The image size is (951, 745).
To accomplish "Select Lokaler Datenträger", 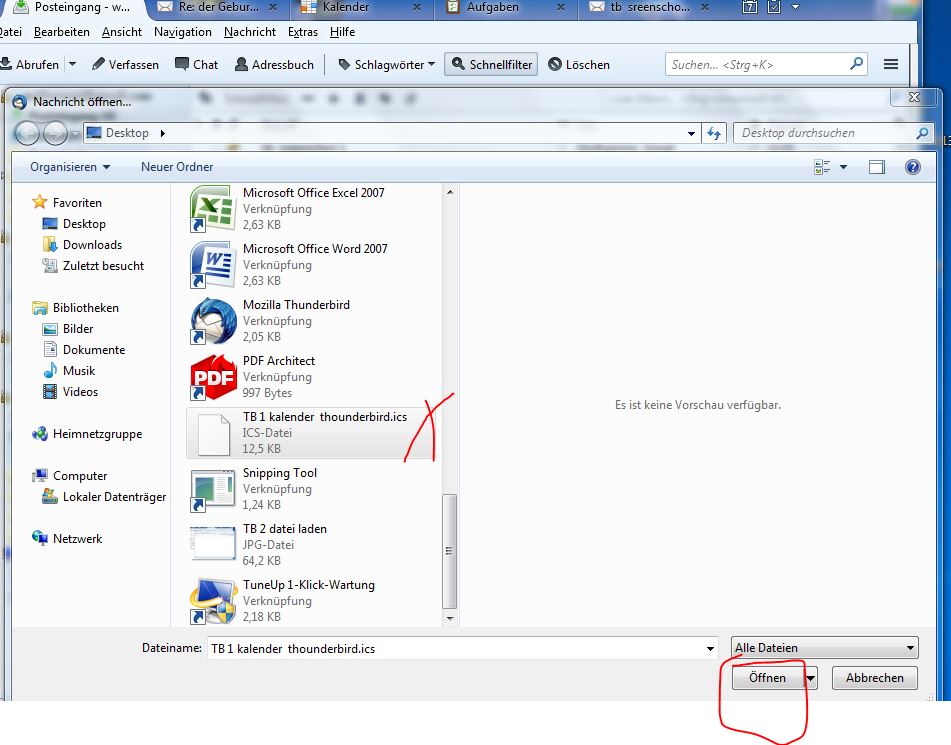I will click(x=104, y=497).
